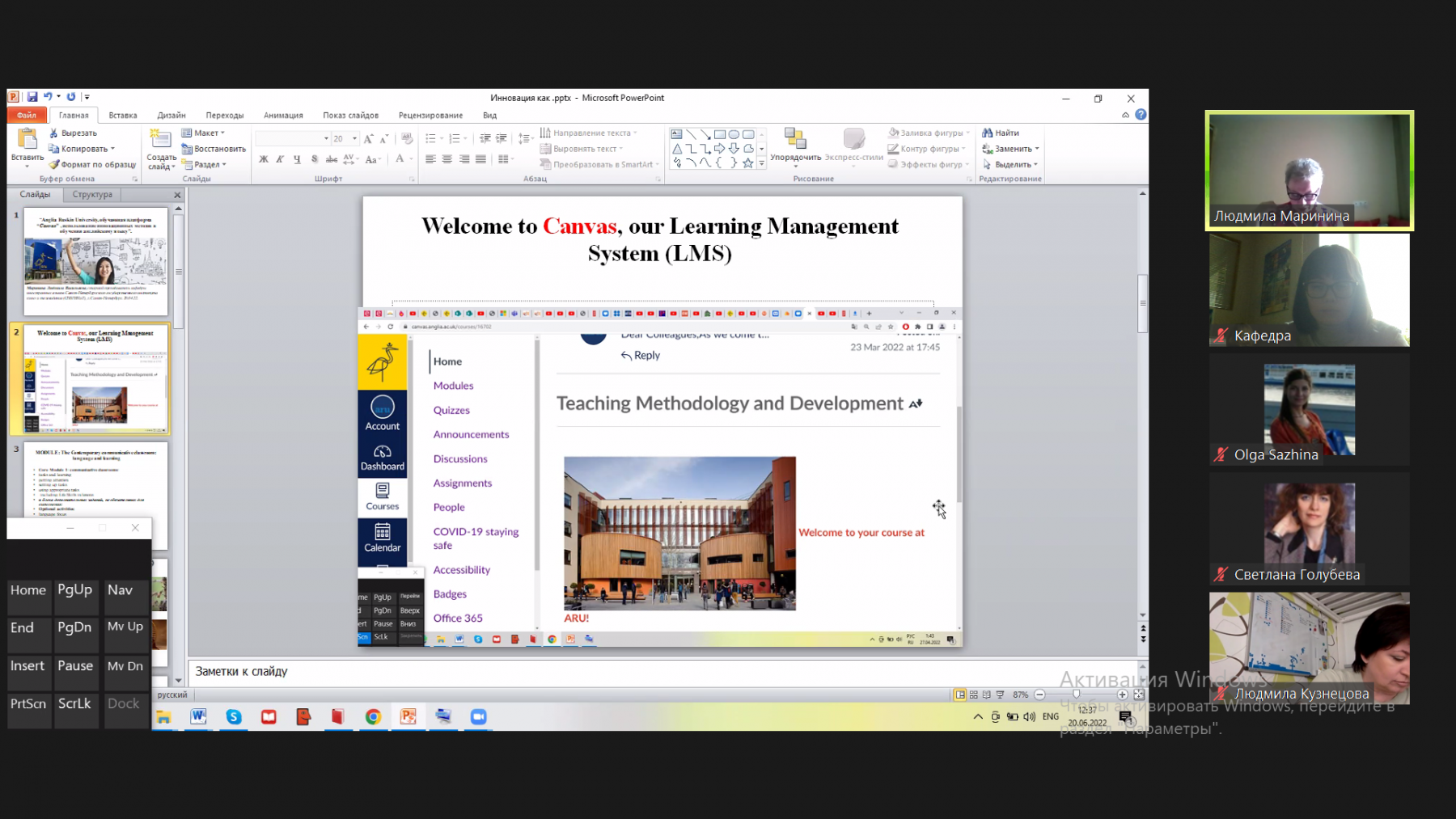
Task: Toggle strikethrough abc button
Action: pos(332,159)
